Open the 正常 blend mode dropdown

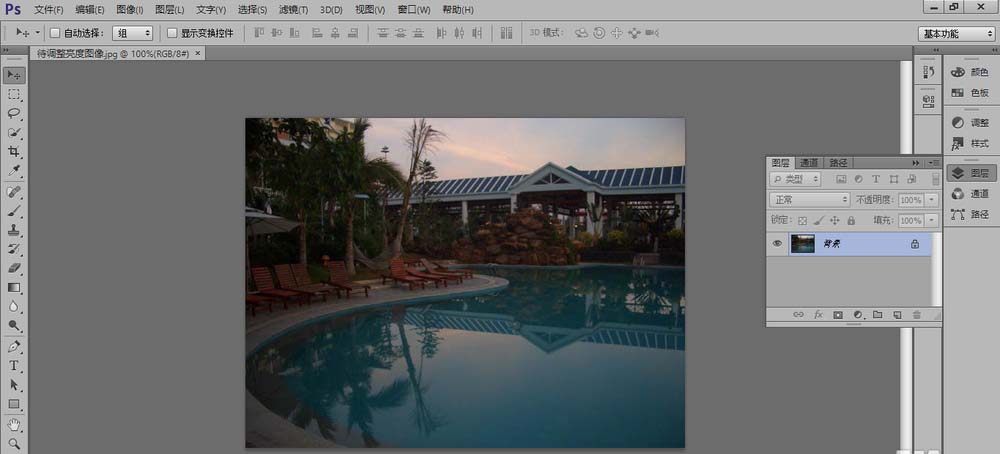[809, 200]
